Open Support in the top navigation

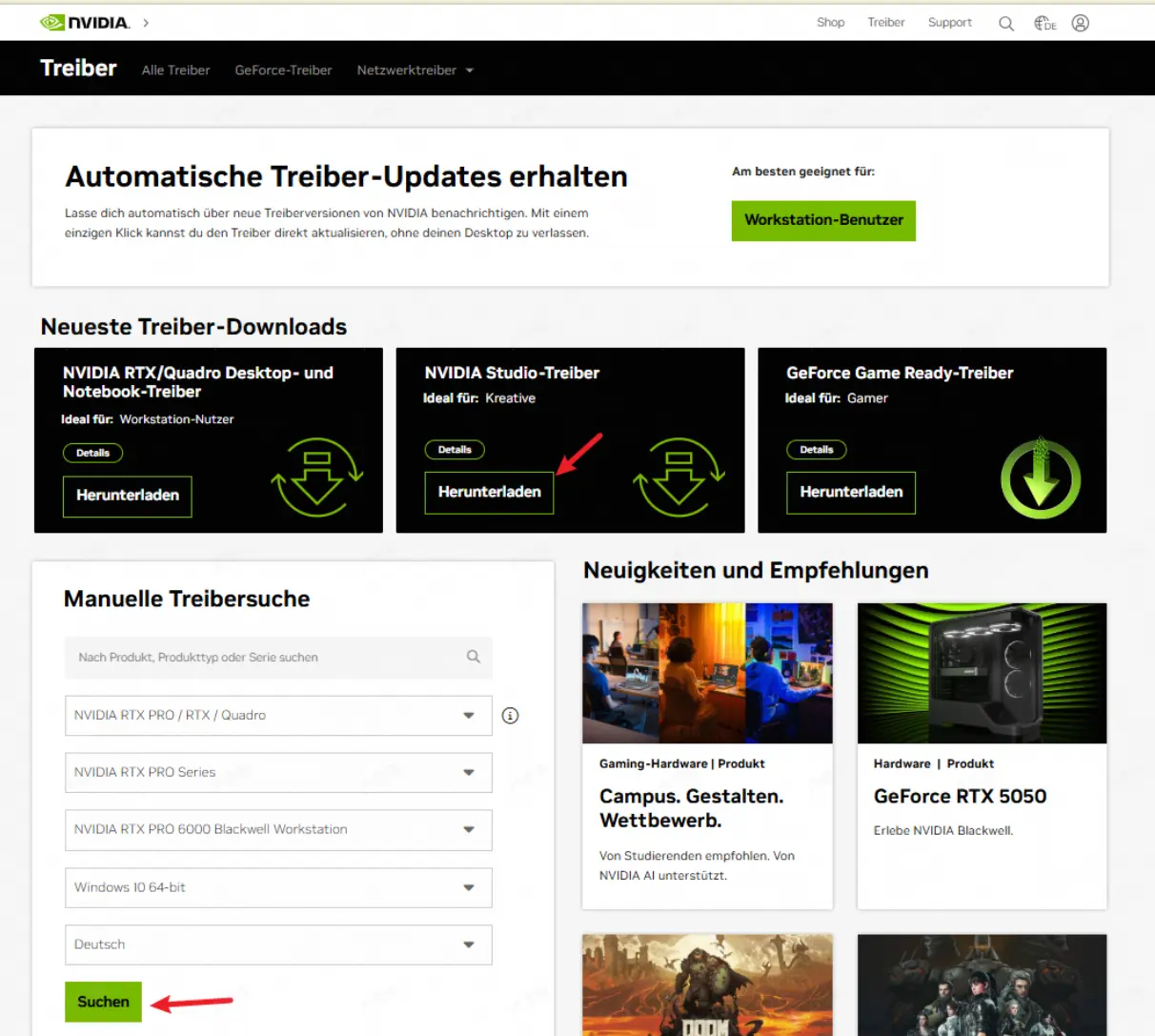950,22
